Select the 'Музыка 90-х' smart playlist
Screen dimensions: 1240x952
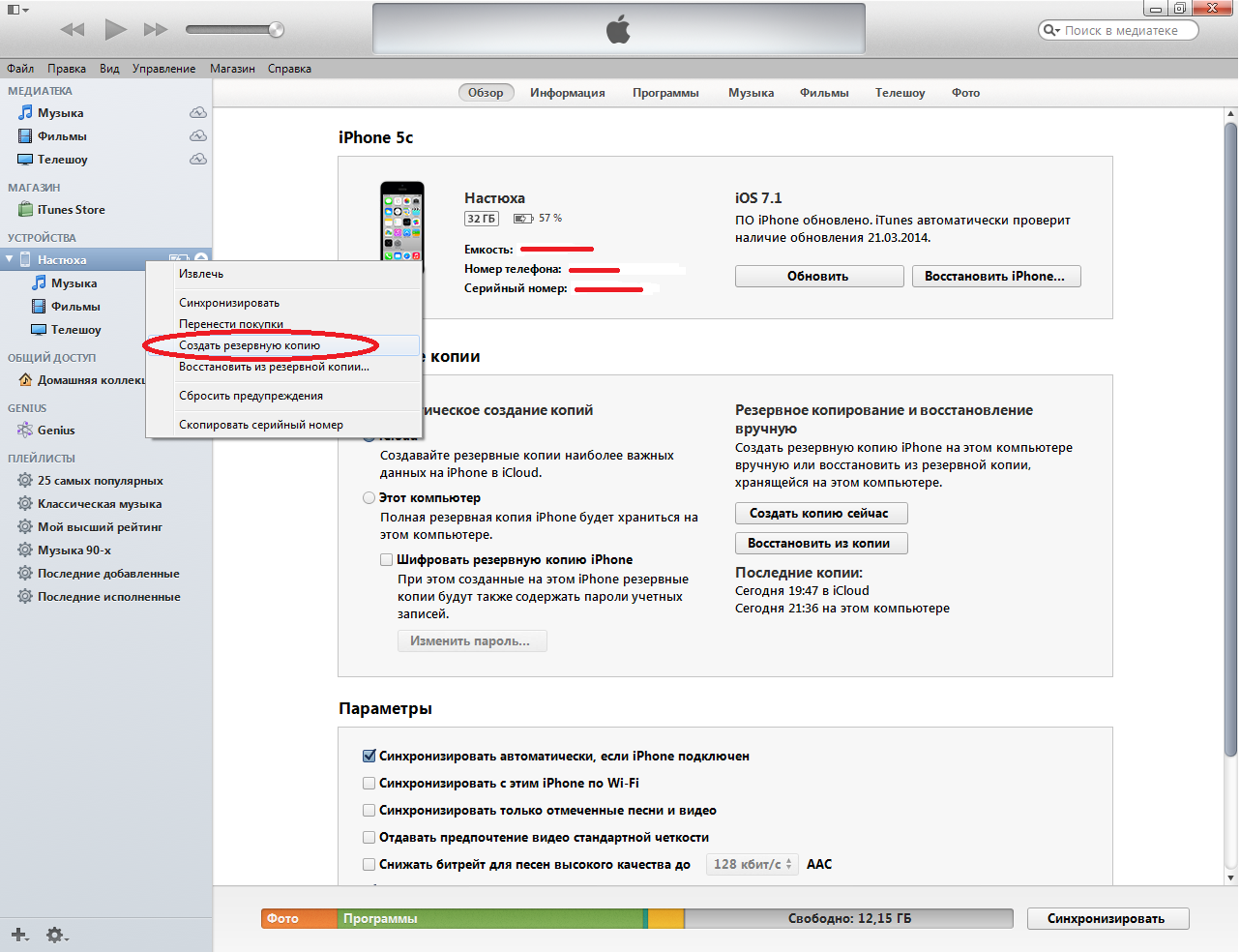[74, 550]
